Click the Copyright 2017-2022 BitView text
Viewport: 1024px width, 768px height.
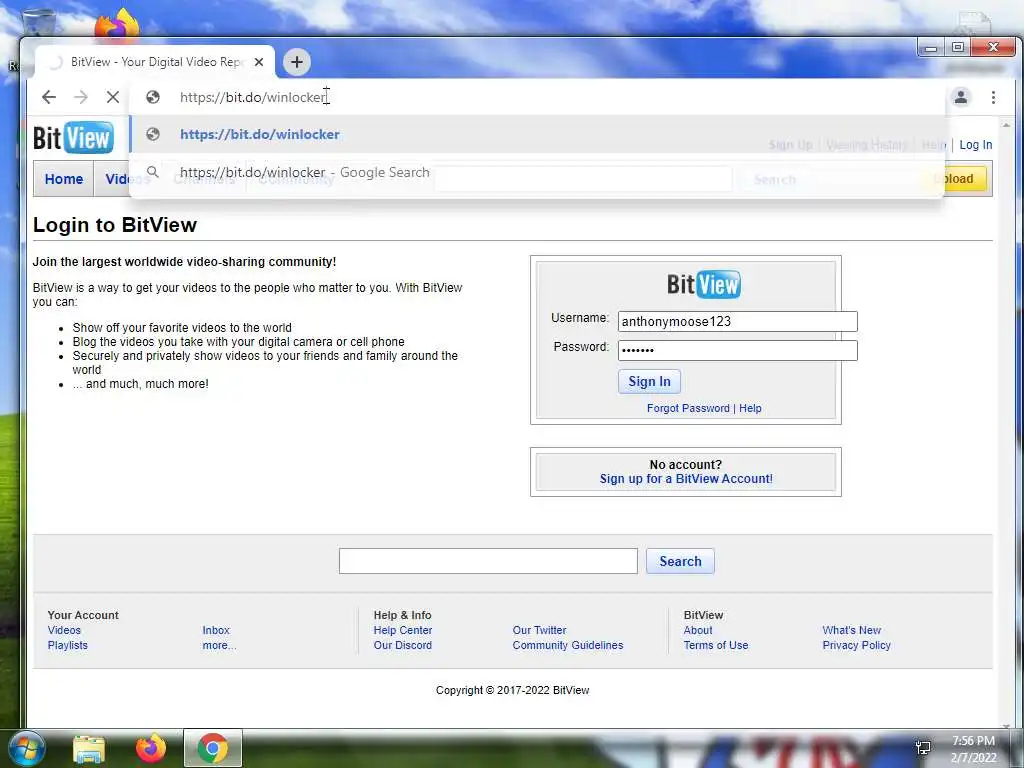click(x=513, y=690)
